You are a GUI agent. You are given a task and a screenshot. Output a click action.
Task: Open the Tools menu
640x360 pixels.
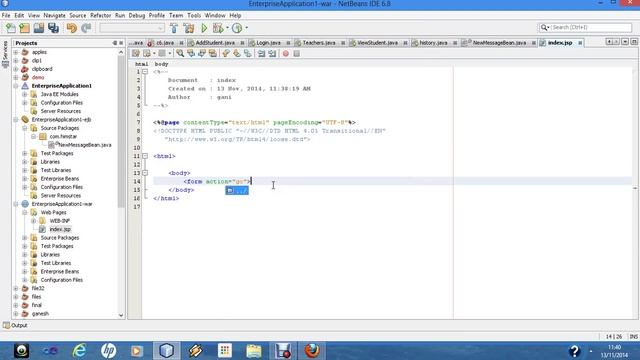point(194,16)
